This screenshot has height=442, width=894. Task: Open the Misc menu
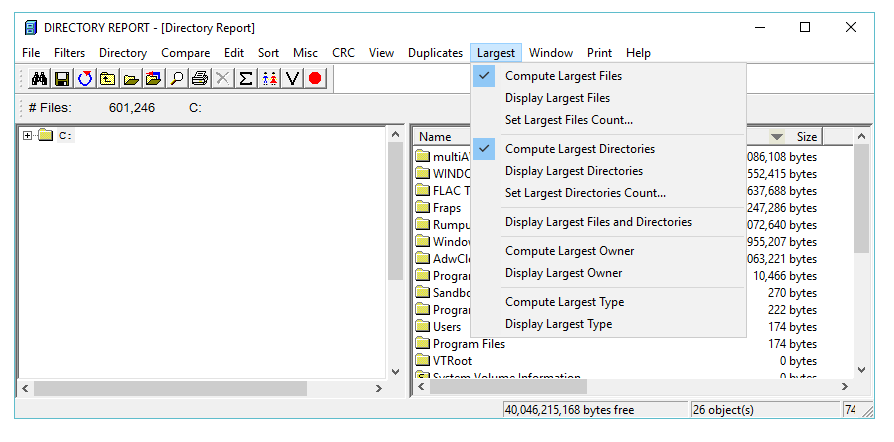(306, 53)
